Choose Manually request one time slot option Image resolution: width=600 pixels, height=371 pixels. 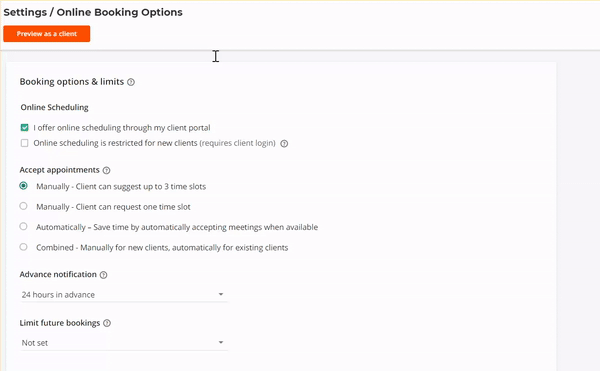tap(23, 206)
